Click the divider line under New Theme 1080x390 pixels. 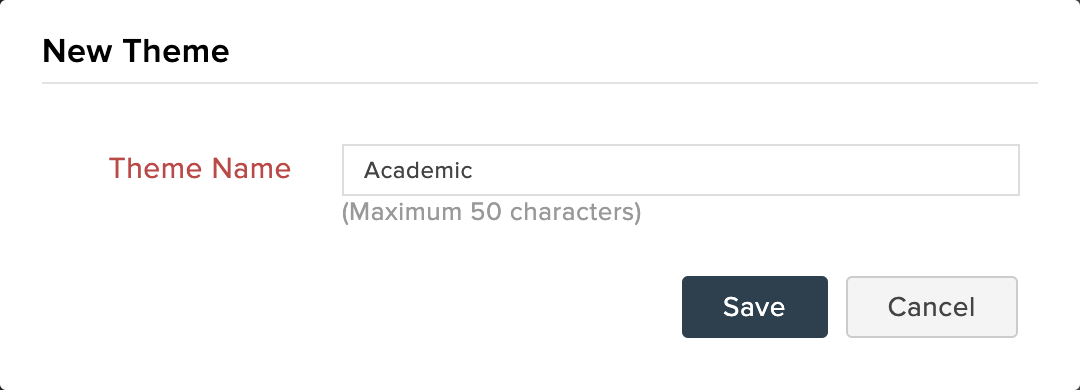[x=539, y=83]
